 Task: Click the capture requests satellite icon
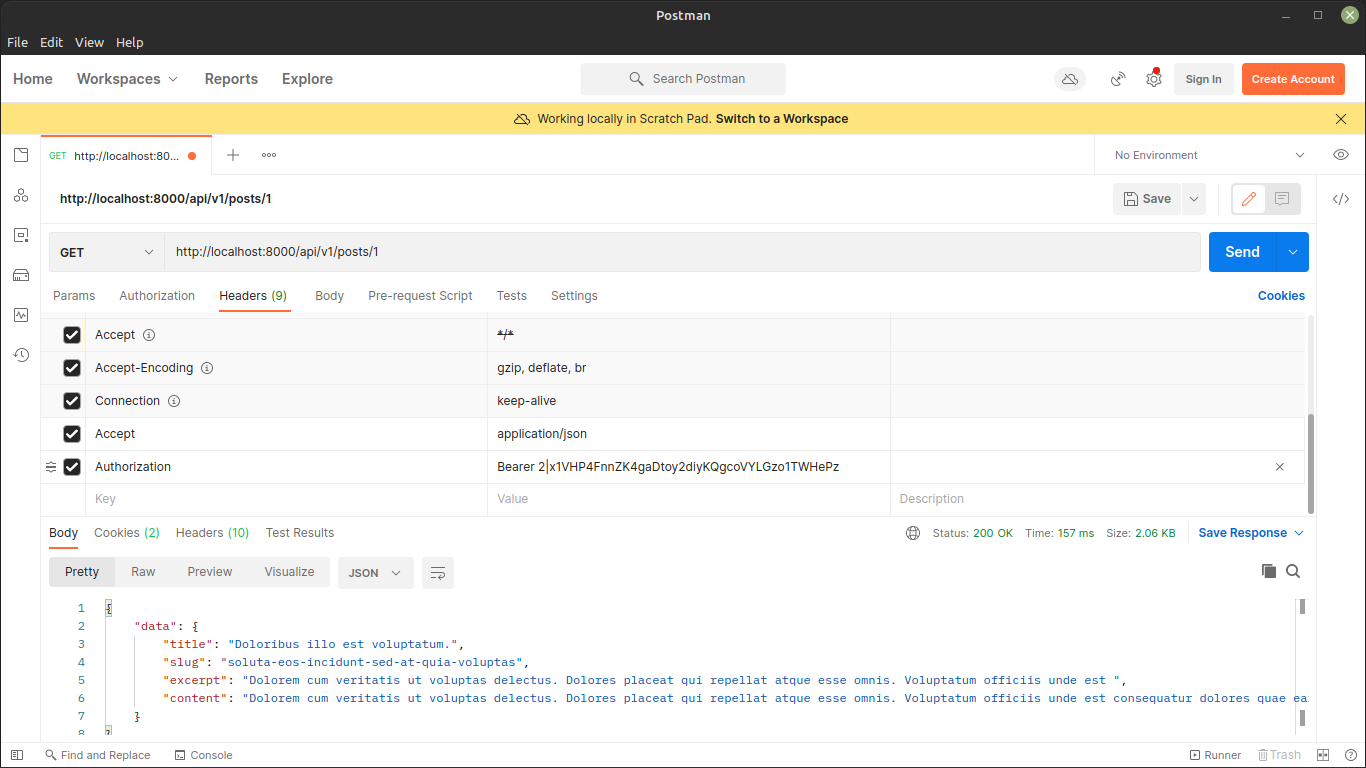(x=1119, y=79)
